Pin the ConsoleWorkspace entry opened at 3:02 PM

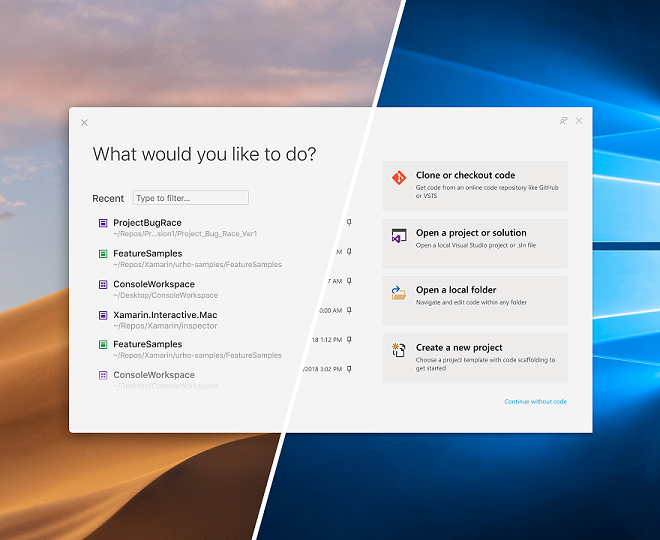coord(349,368)
